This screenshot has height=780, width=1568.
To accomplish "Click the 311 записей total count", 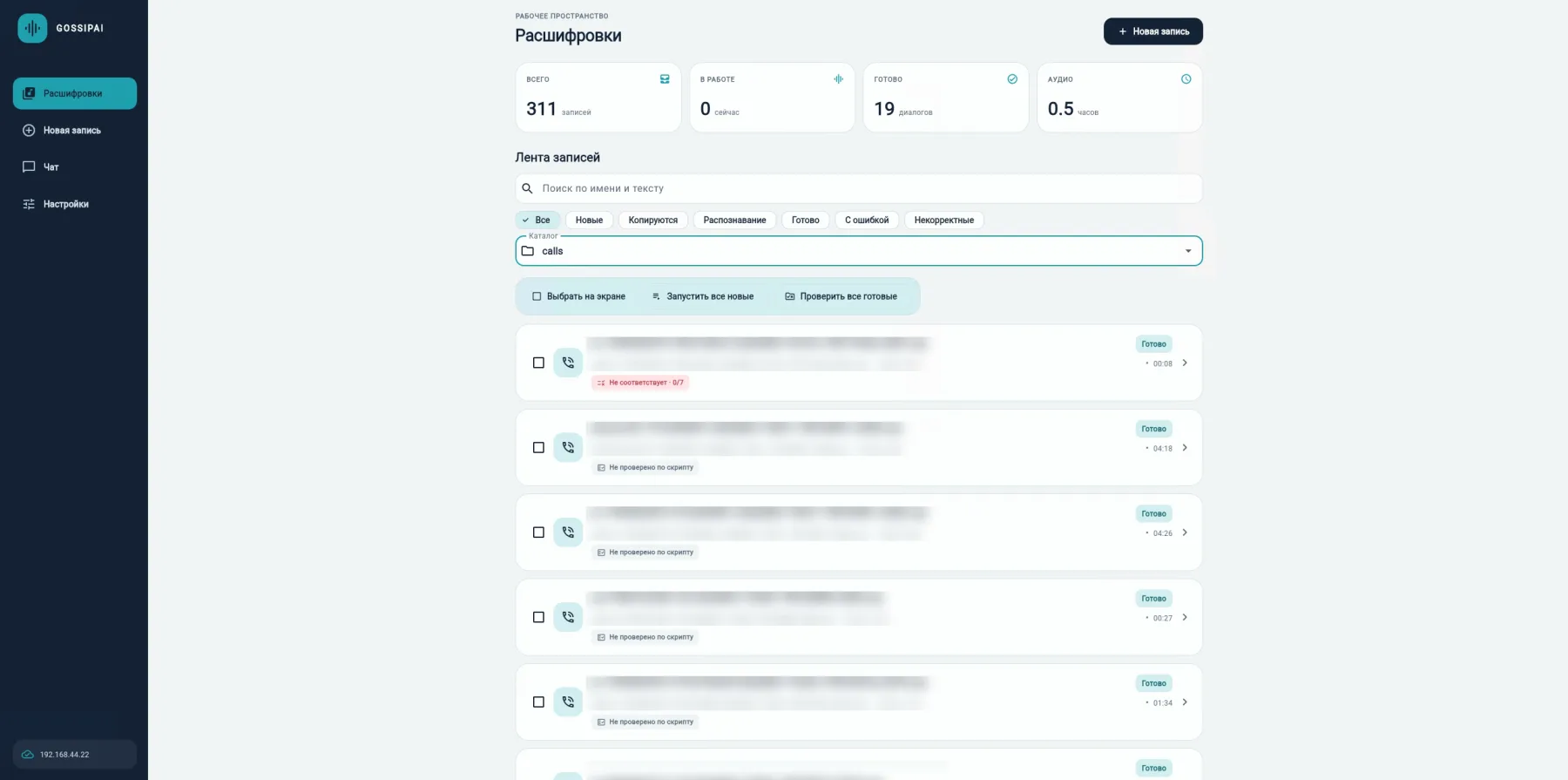I will (x=558, y=109).
